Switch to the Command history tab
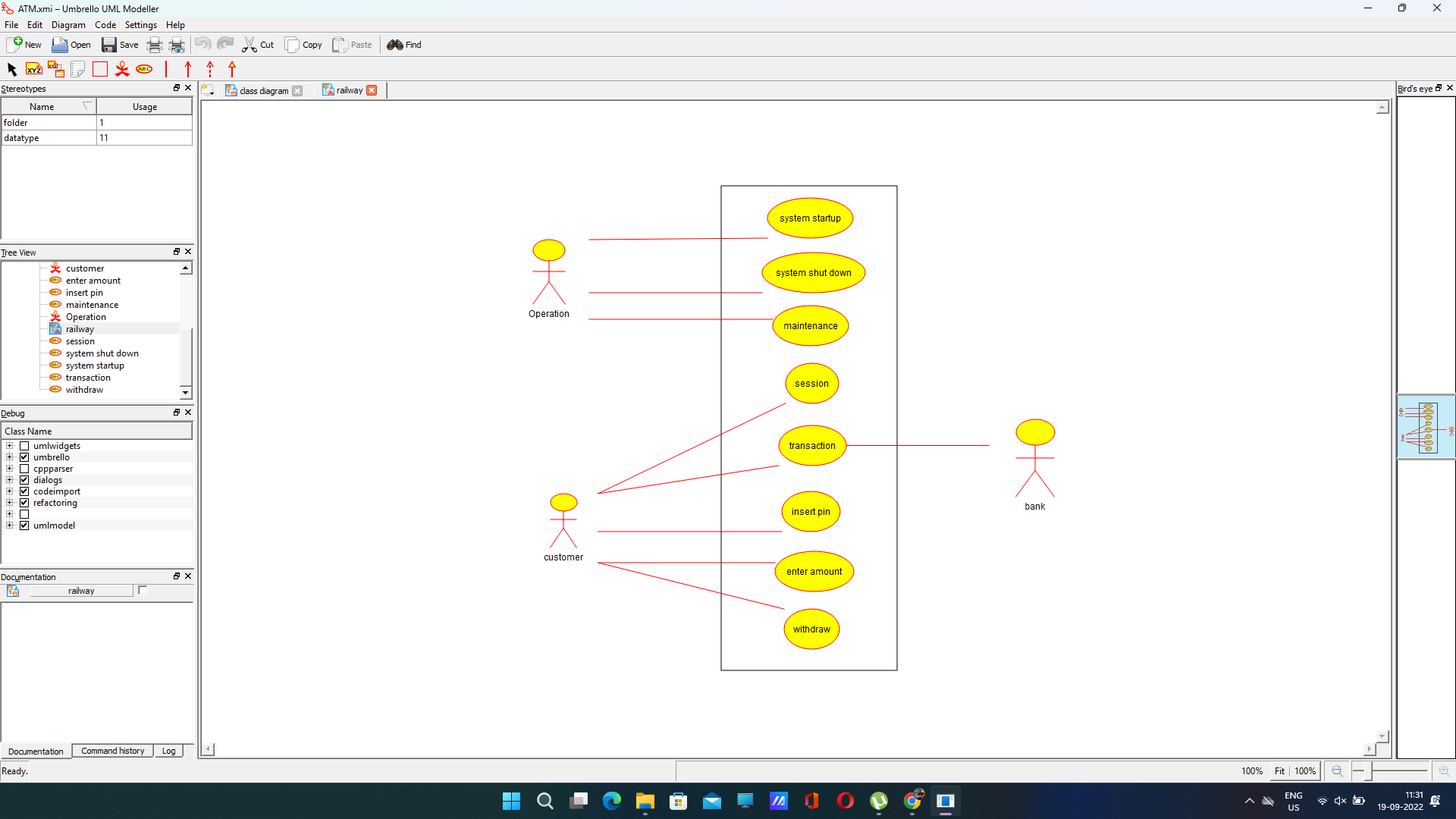 tap(112, 751)
